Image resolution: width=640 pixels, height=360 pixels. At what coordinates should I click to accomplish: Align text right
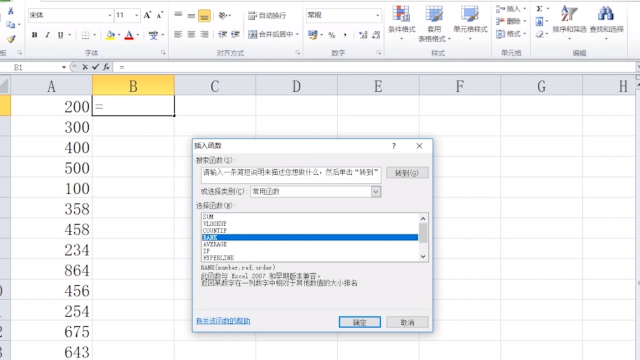[x=204, y=35]
